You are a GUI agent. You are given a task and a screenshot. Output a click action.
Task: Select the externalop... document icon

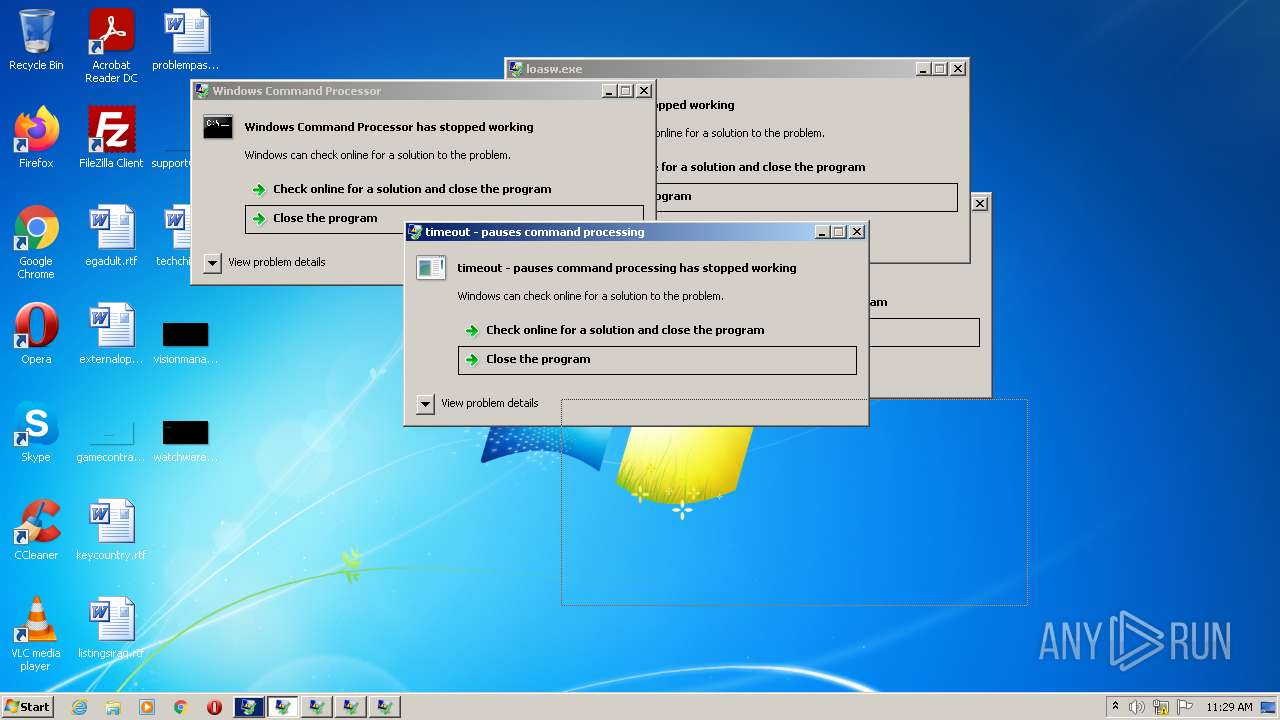tap(111, 333)
